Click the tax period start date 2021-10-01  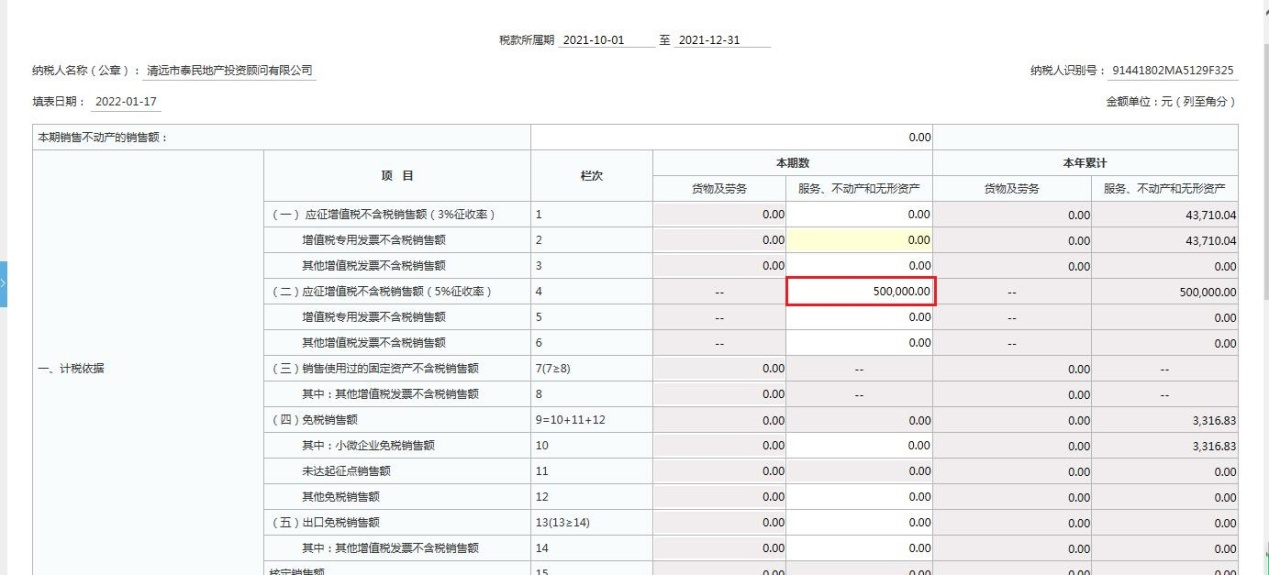pyautogui.click(x=594, y=40)
